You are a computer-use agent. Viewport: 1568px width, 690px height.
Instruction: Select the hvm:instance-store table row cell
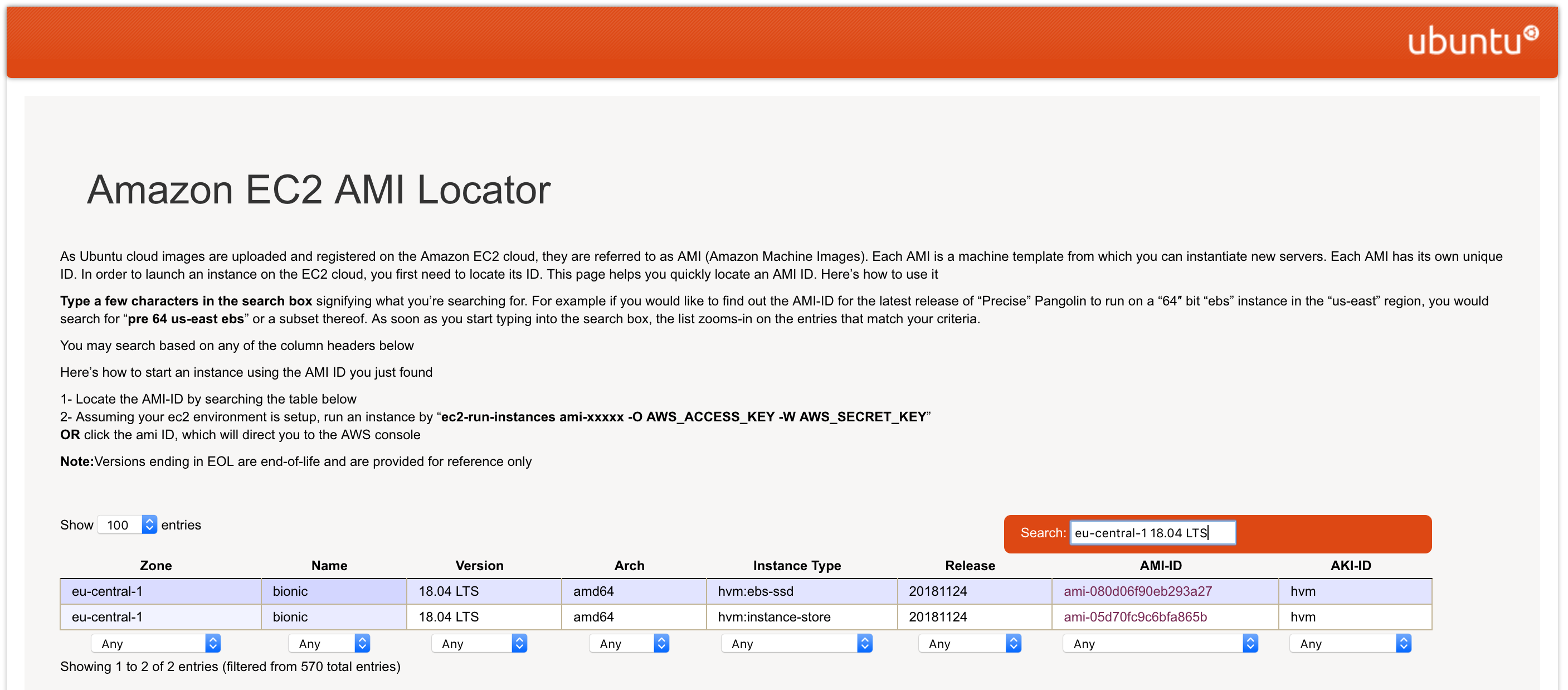(x=773, y=616)
